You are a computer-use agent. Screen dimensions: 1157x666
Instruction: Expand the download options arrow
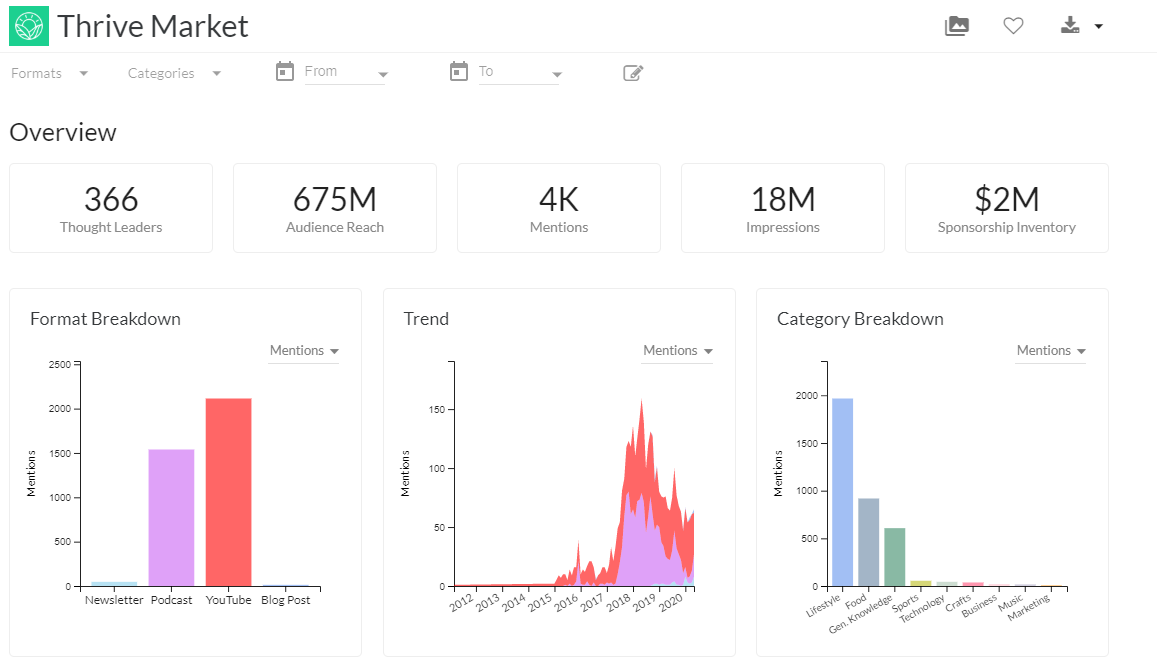1099,27
